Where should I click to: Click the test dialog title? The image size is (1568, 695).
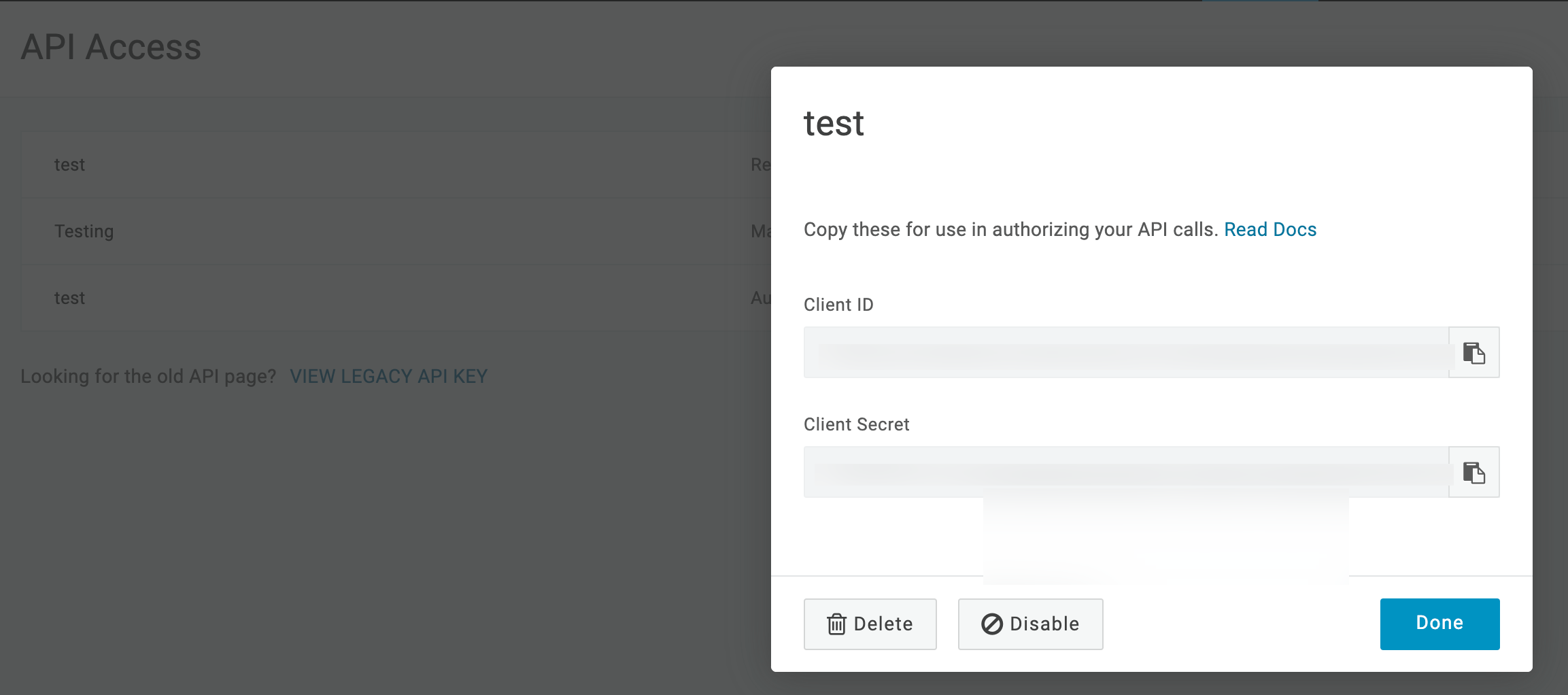(x=834, y=124)
